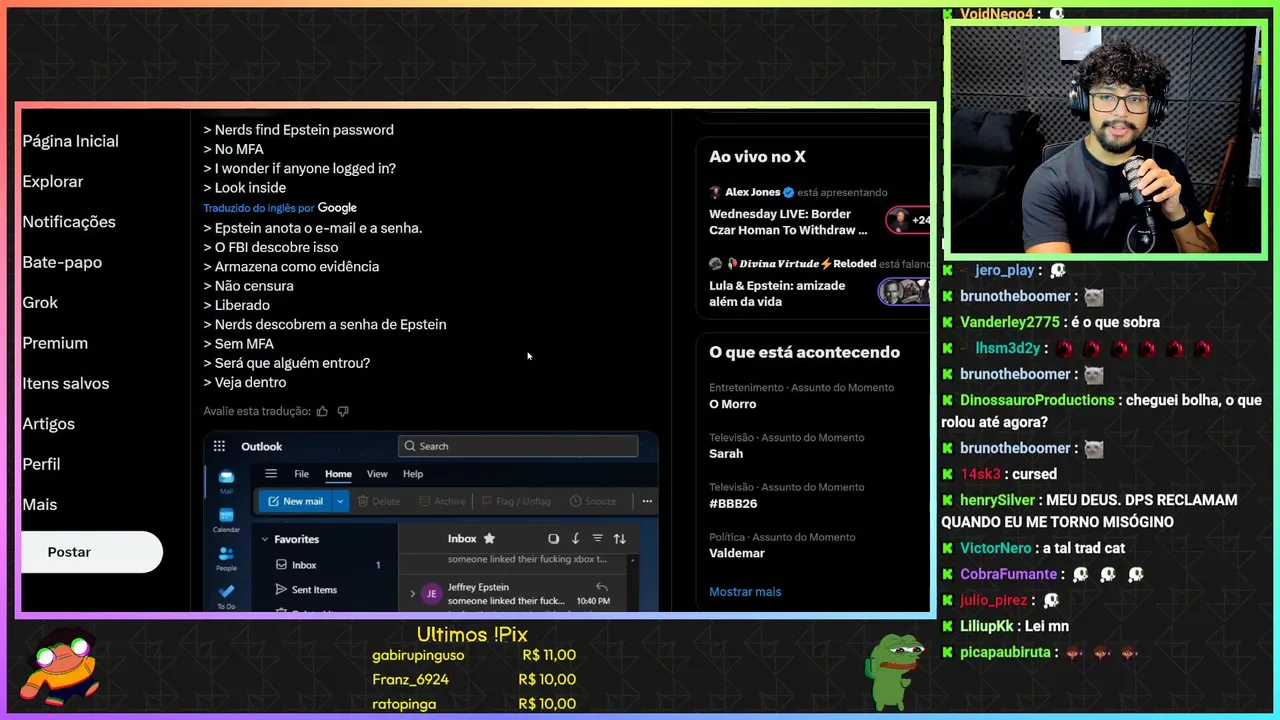Open trending topic Sarah

[726, 454]
